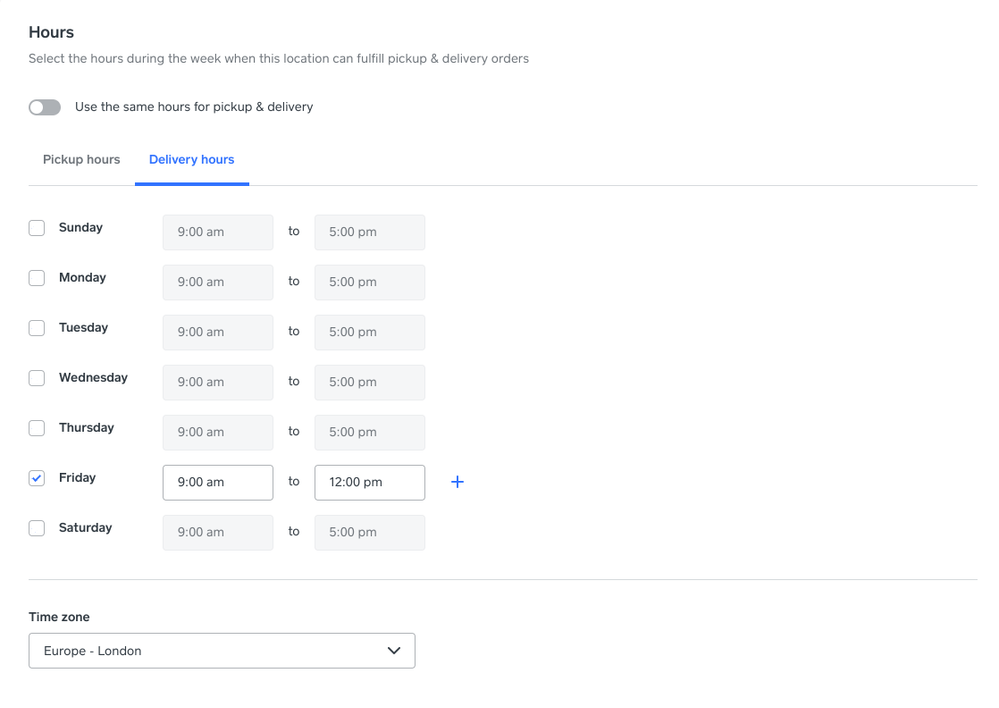The width and height of the screenshot is (999, 708).
Task: Check the Monday checkbox
Action: [37, 278]
